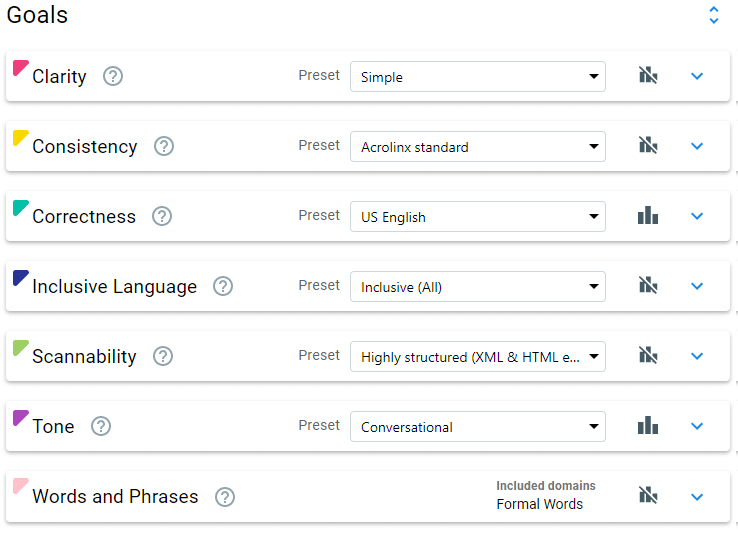The width and height of the screenshot is (738, 533).
Task: Open help icon next to Consistency
Action: pos(164,146)
